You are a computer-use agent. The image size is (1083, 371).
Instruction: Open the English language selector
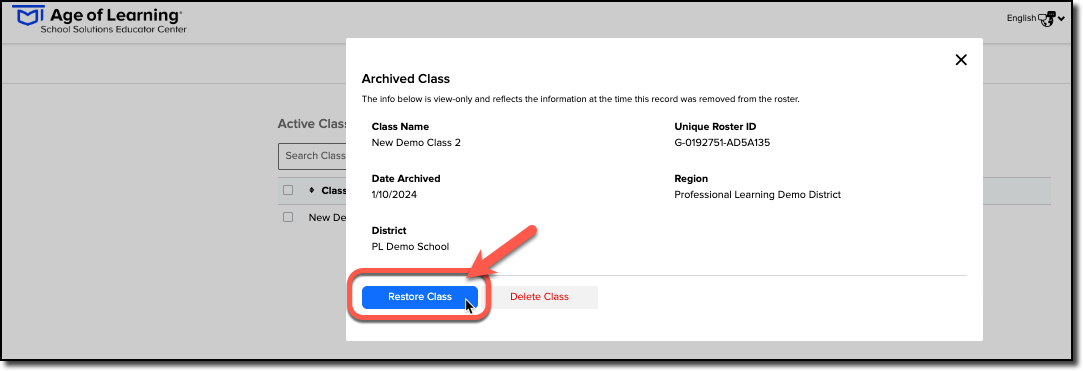pos(1021,19)
